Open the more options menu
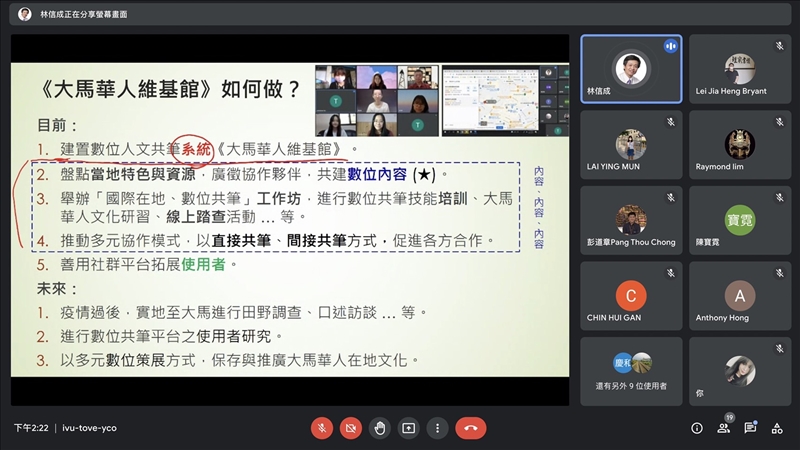Image resolution: width=800 pixels, height=450 pixels. (437, 428)
